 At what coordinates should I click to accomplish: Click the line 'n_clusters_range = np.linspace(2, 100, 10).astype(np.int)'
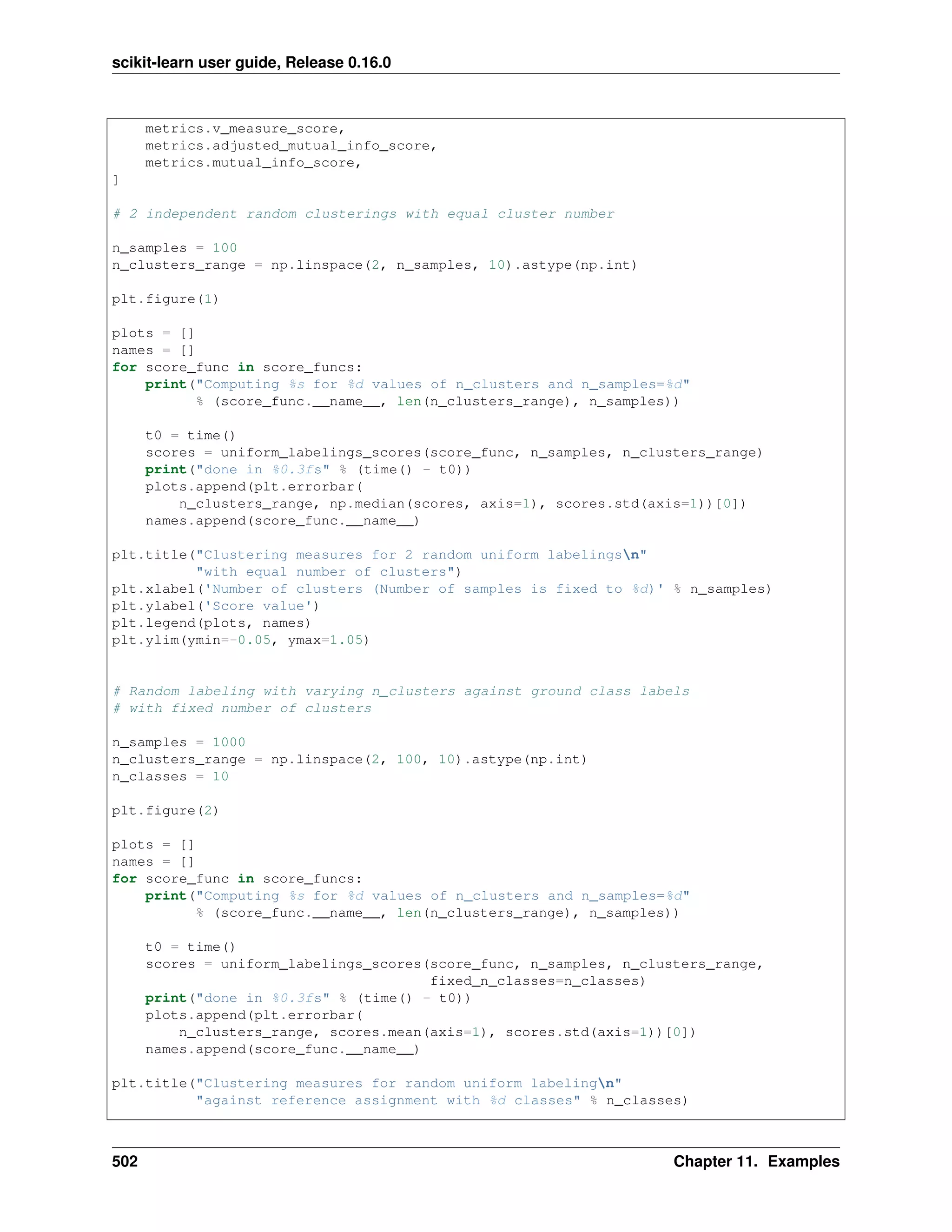pyautogui.click(x=350, y=760)
